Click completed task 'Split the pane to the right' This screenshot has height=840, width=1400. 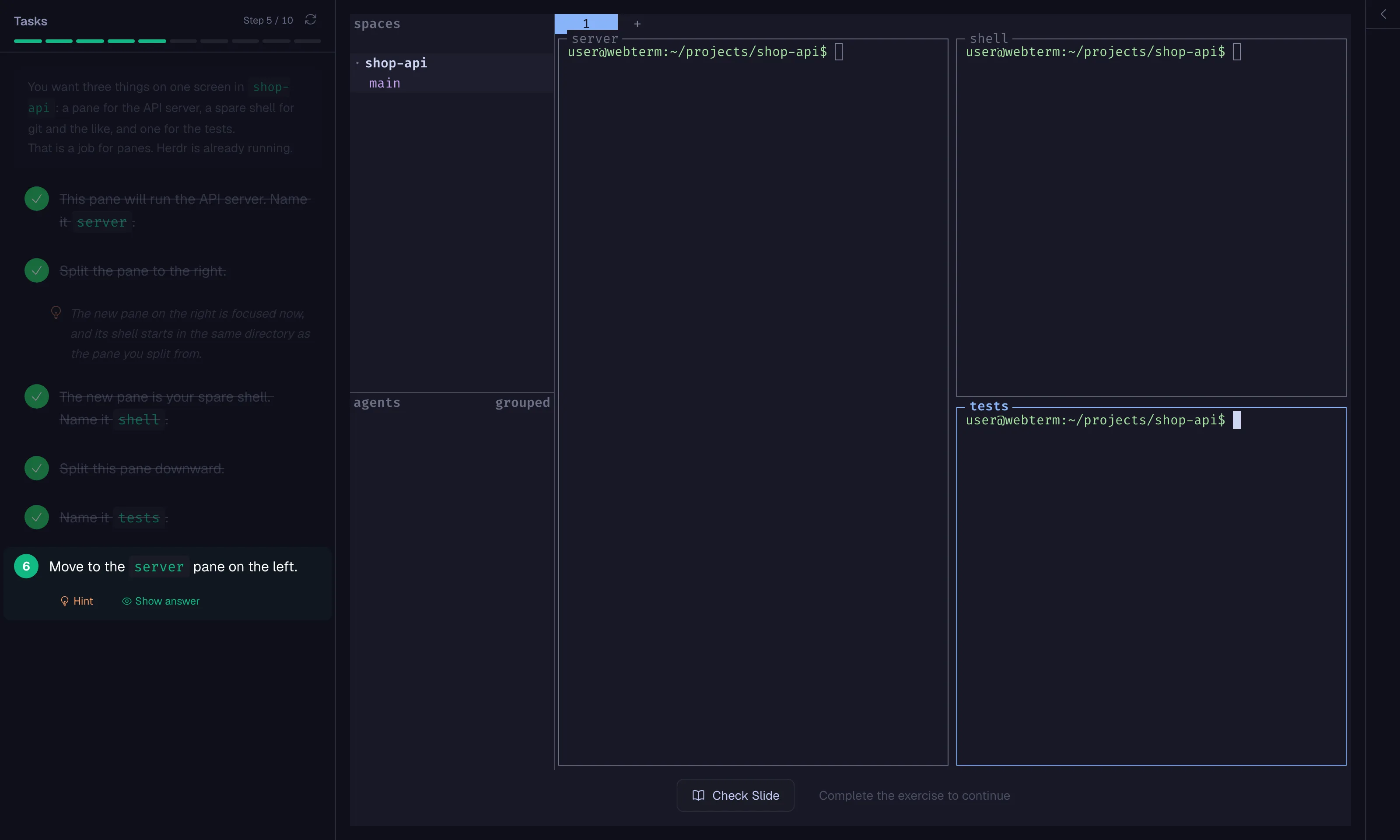coord(143,270)
